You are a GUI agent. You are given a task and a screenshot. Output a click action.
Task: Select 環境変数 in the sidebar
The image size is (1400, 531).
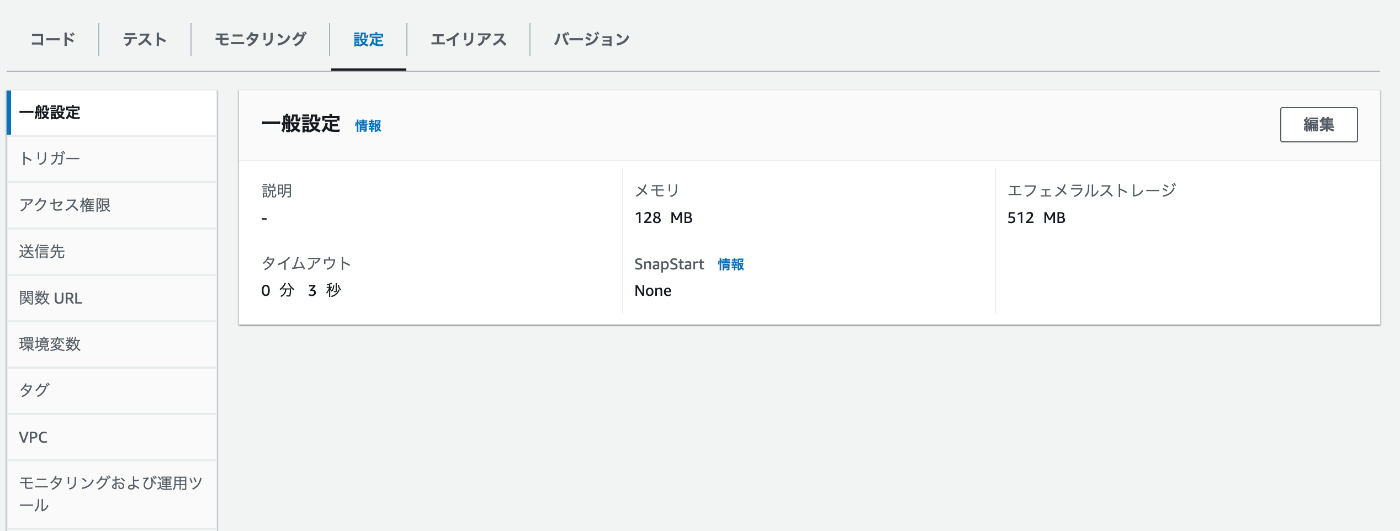pyautogui.click(x=50, y=344)
